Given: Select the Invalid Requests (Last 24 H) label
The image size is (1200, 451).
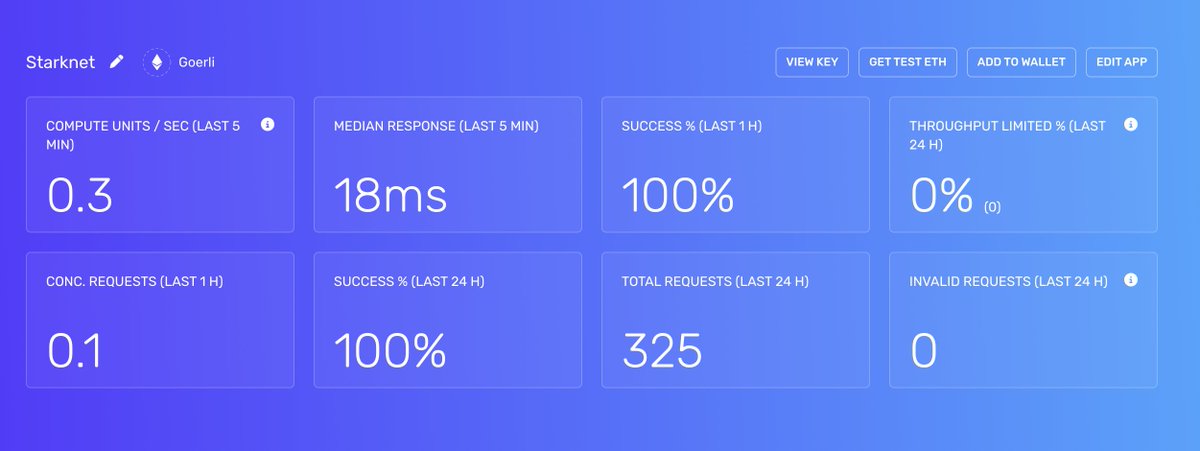Looking at the screenshot, I should [x=1009, y=282].
